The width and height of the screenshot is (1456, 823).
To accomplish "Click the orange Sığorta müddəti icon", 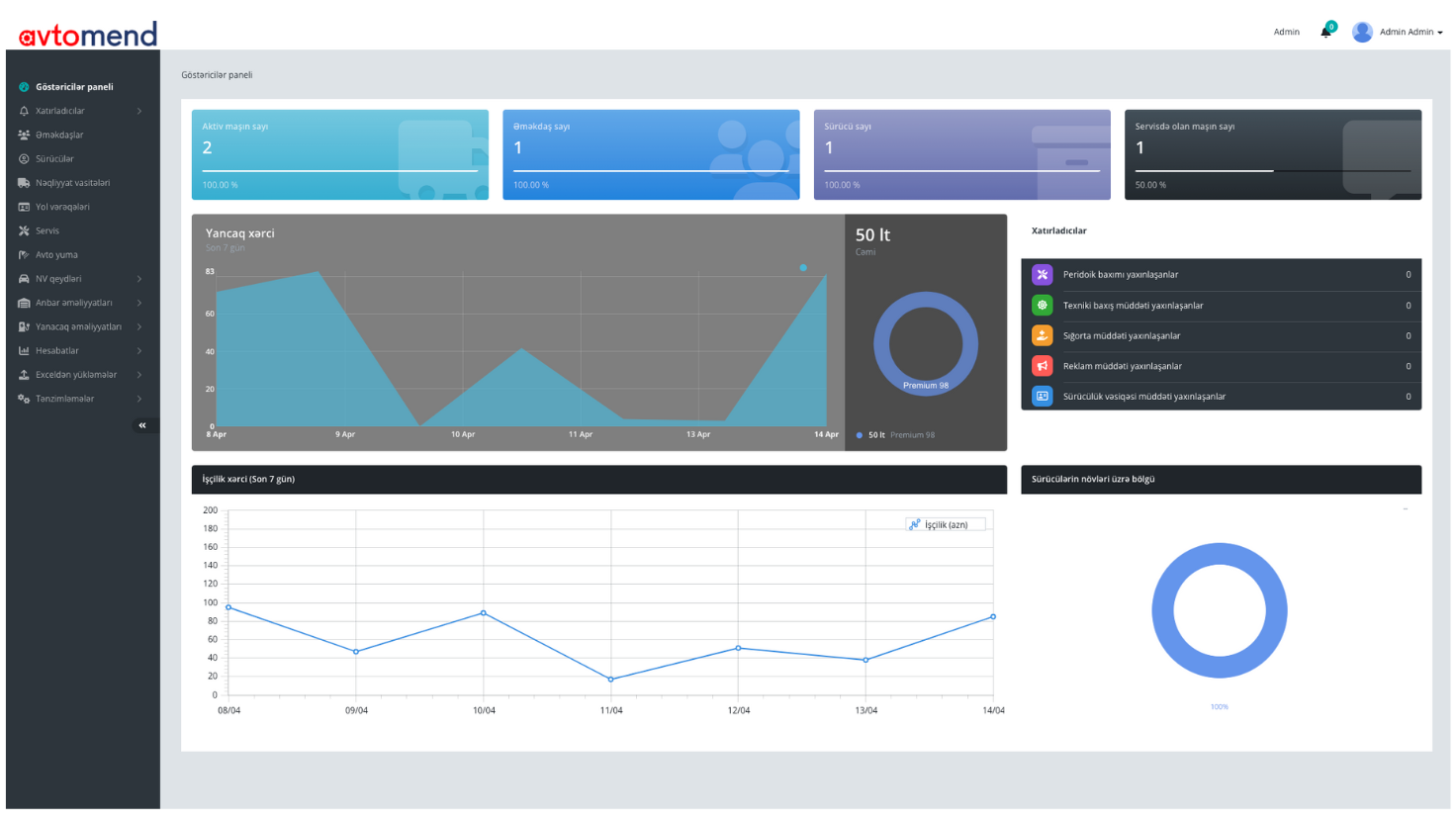I will pyautogui.click(x=1042, y=336).
